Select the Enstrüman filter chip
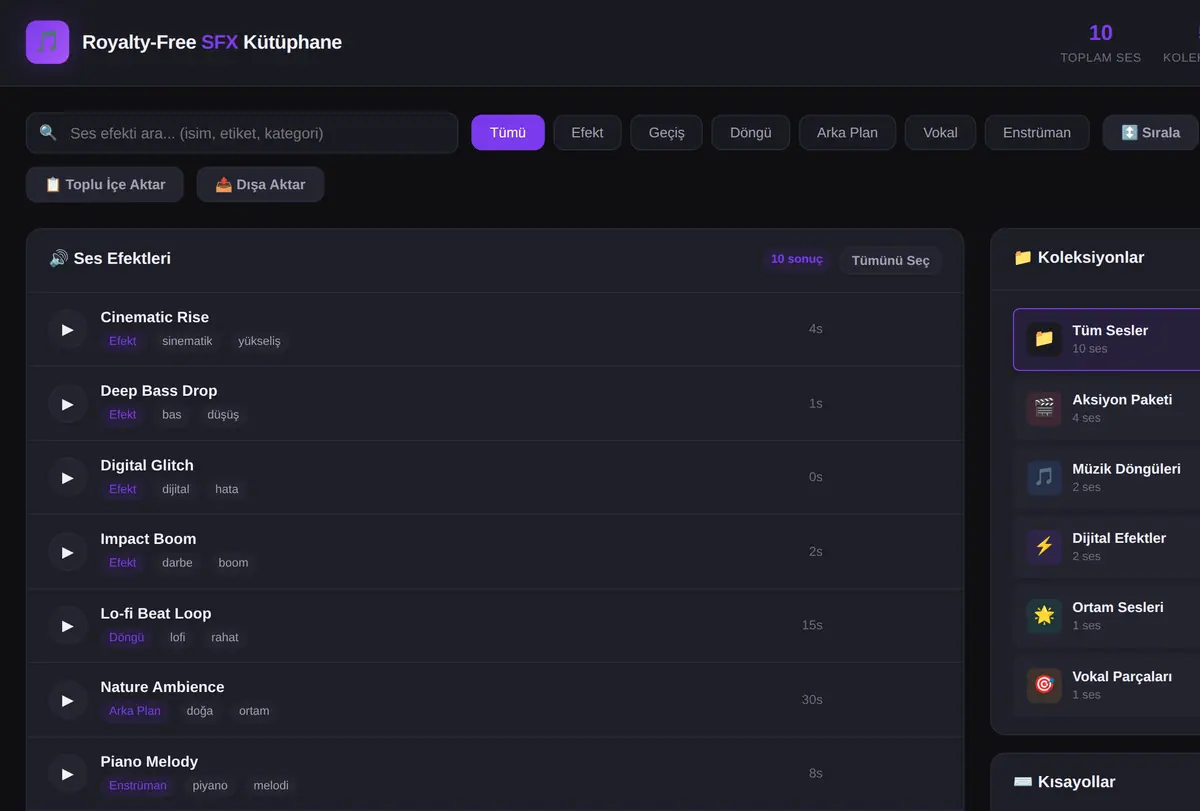The height and width of the screenshot is (811, 1200). [x=1037, y=133]
